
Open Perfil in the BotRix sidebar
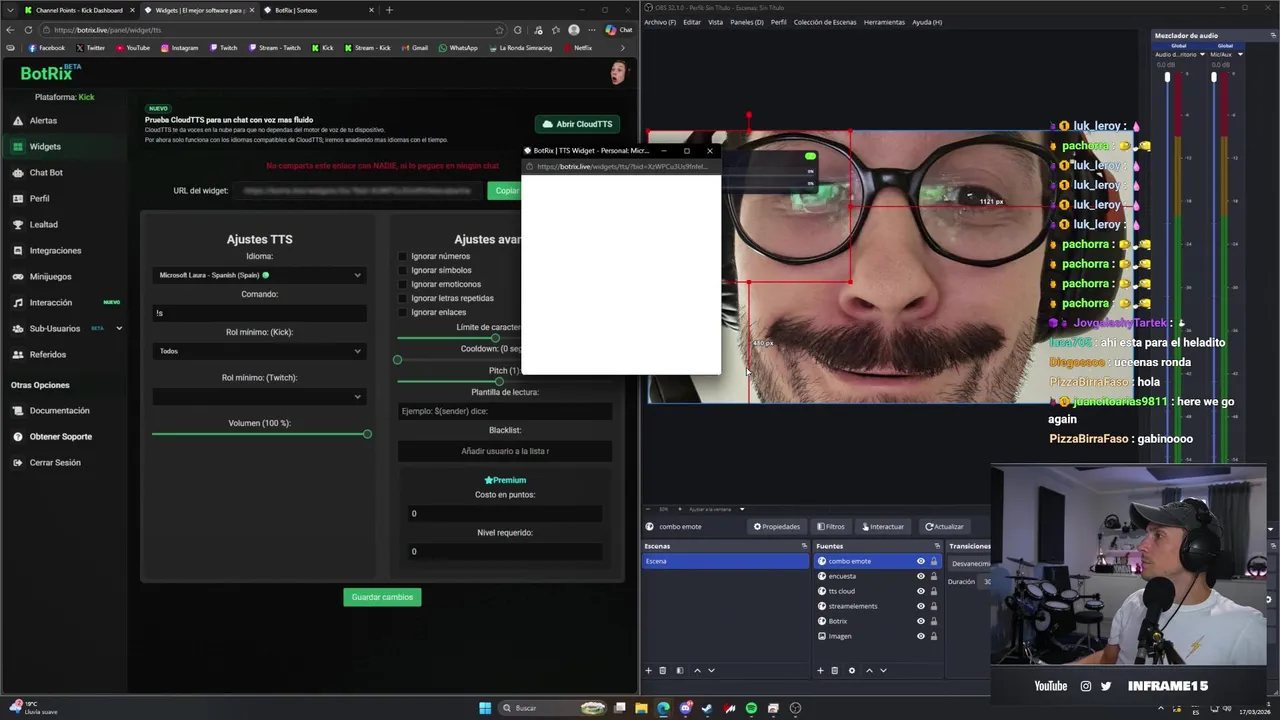pos(39,198)
